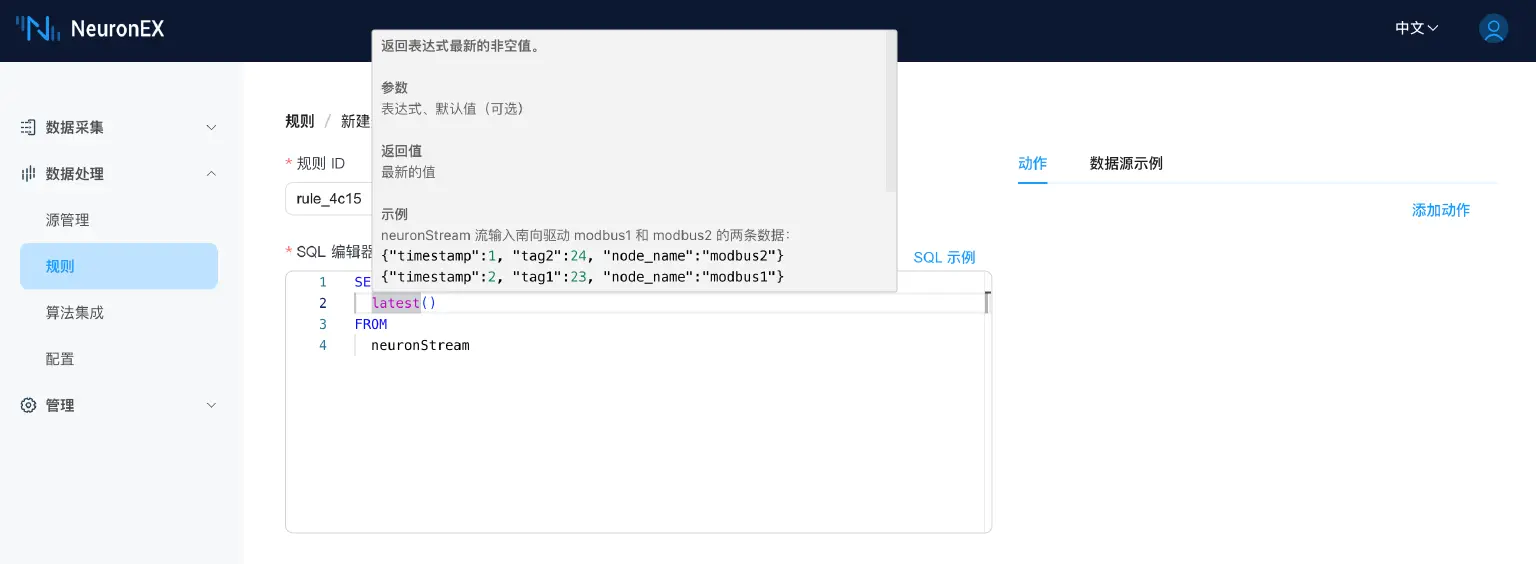
Task: Click the function tooltip's vertical scrollbar
Action: pos(890,110)
